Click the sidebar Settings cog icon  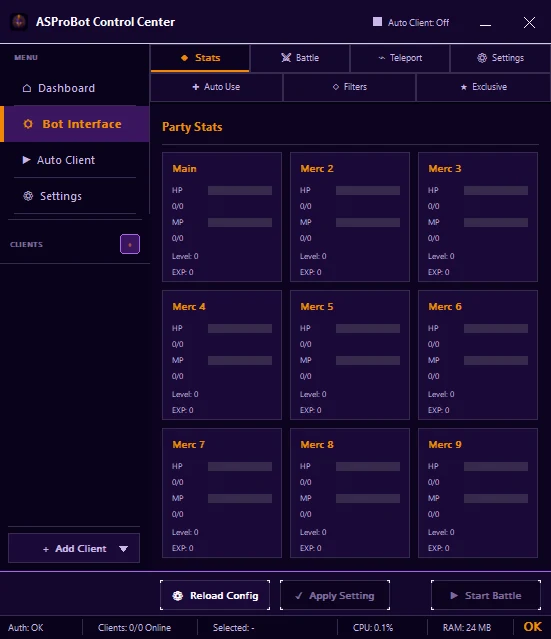coord(28,196)
